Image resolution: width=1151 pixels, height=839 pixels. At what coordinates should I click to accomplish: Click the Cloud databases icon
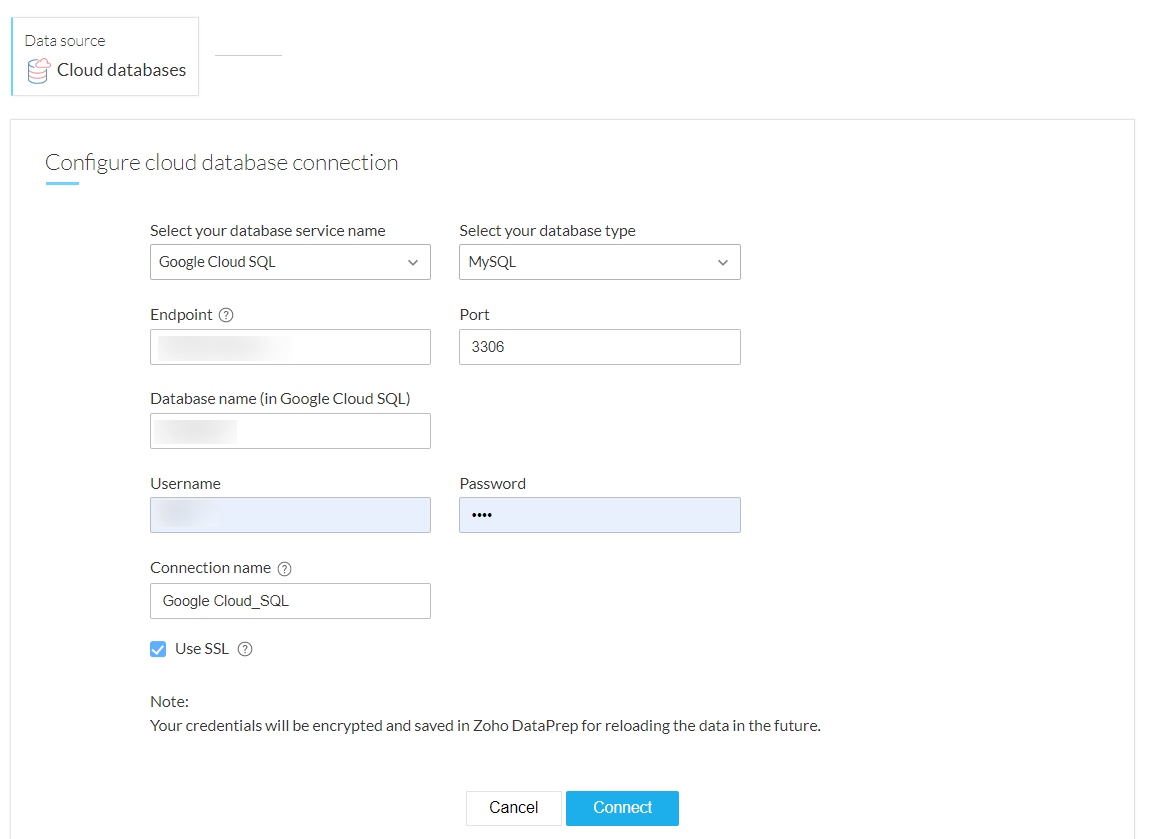point(38,71)
